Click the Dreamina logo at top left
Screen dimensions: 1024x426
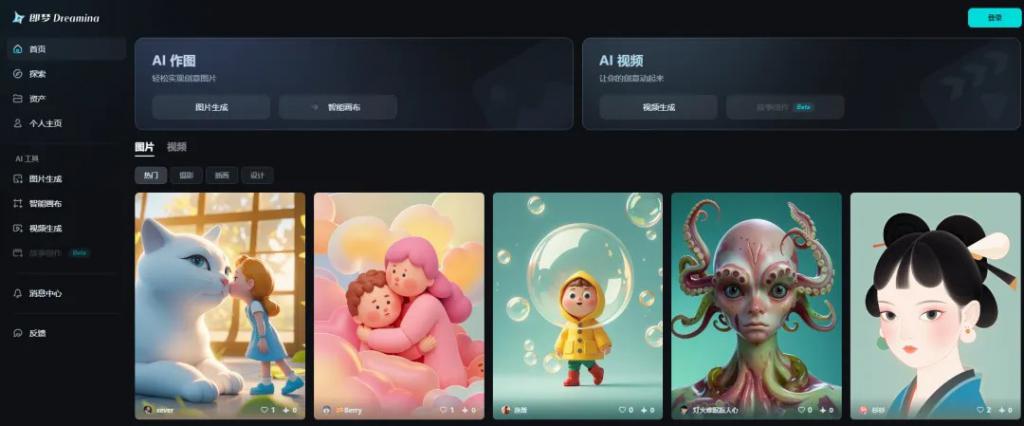pyautogui.click(x=56, y=18)
